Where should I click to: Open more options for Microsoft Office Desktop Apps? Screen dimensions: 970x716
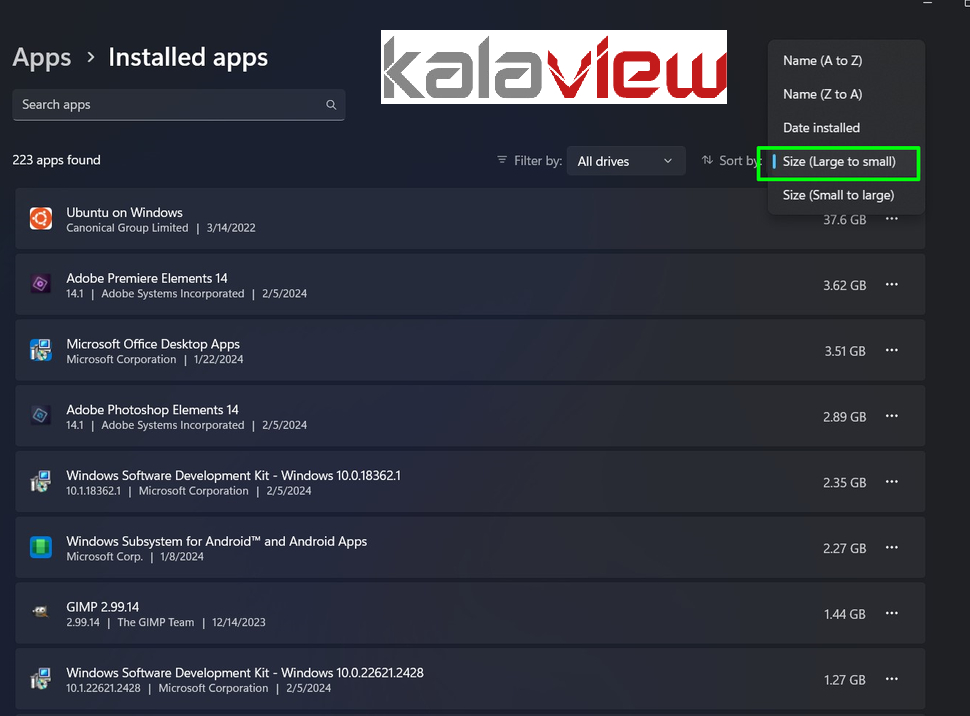pos(891,350)
